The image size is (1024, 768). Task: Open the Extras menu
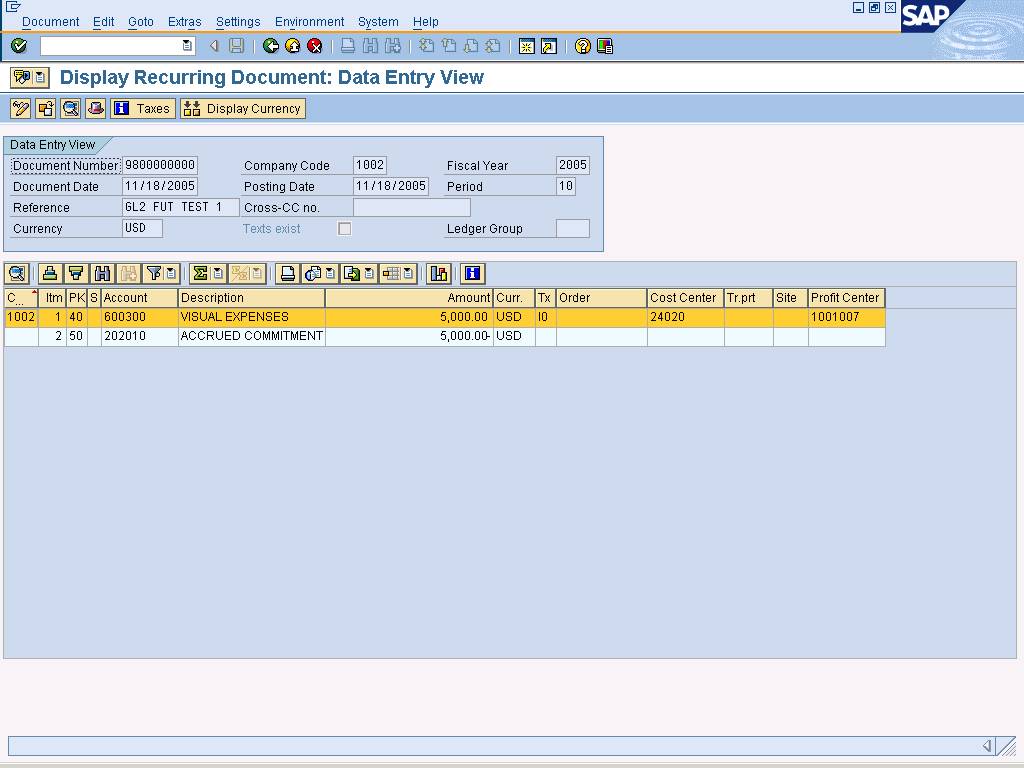click(x=184, y=22)
